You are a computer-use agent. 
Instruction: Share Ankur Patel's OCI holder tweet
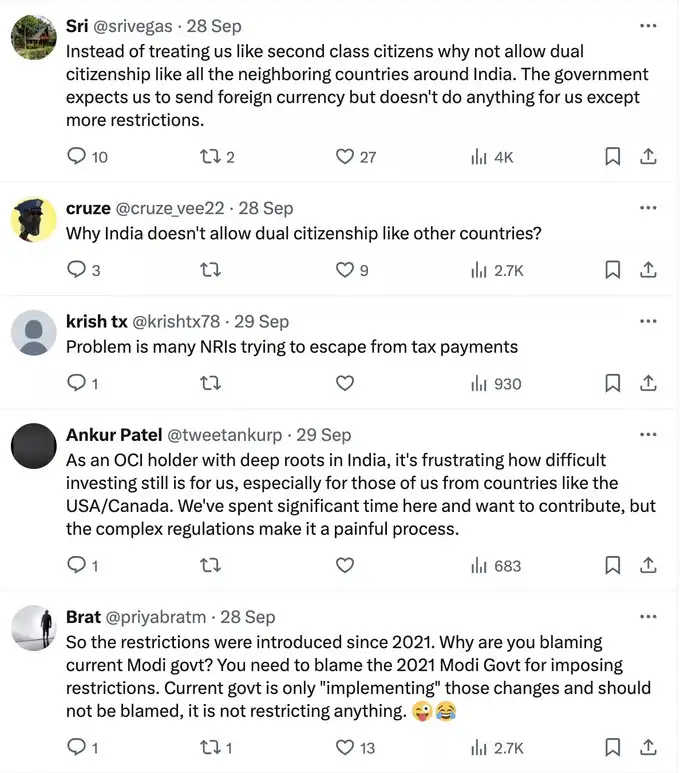coord(647,565)
